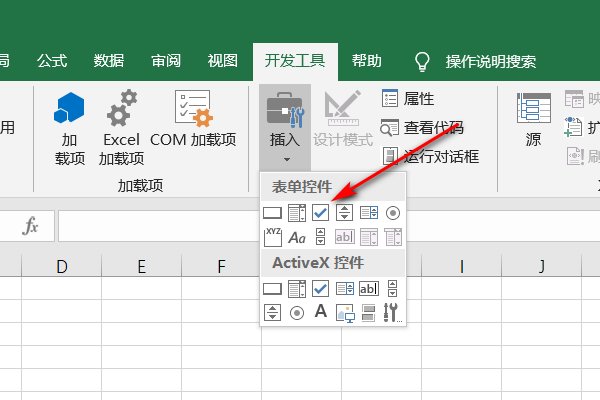Viewport: 600px width, 400px height.
Task: Insert ActiveX option button
Action: 297,313
